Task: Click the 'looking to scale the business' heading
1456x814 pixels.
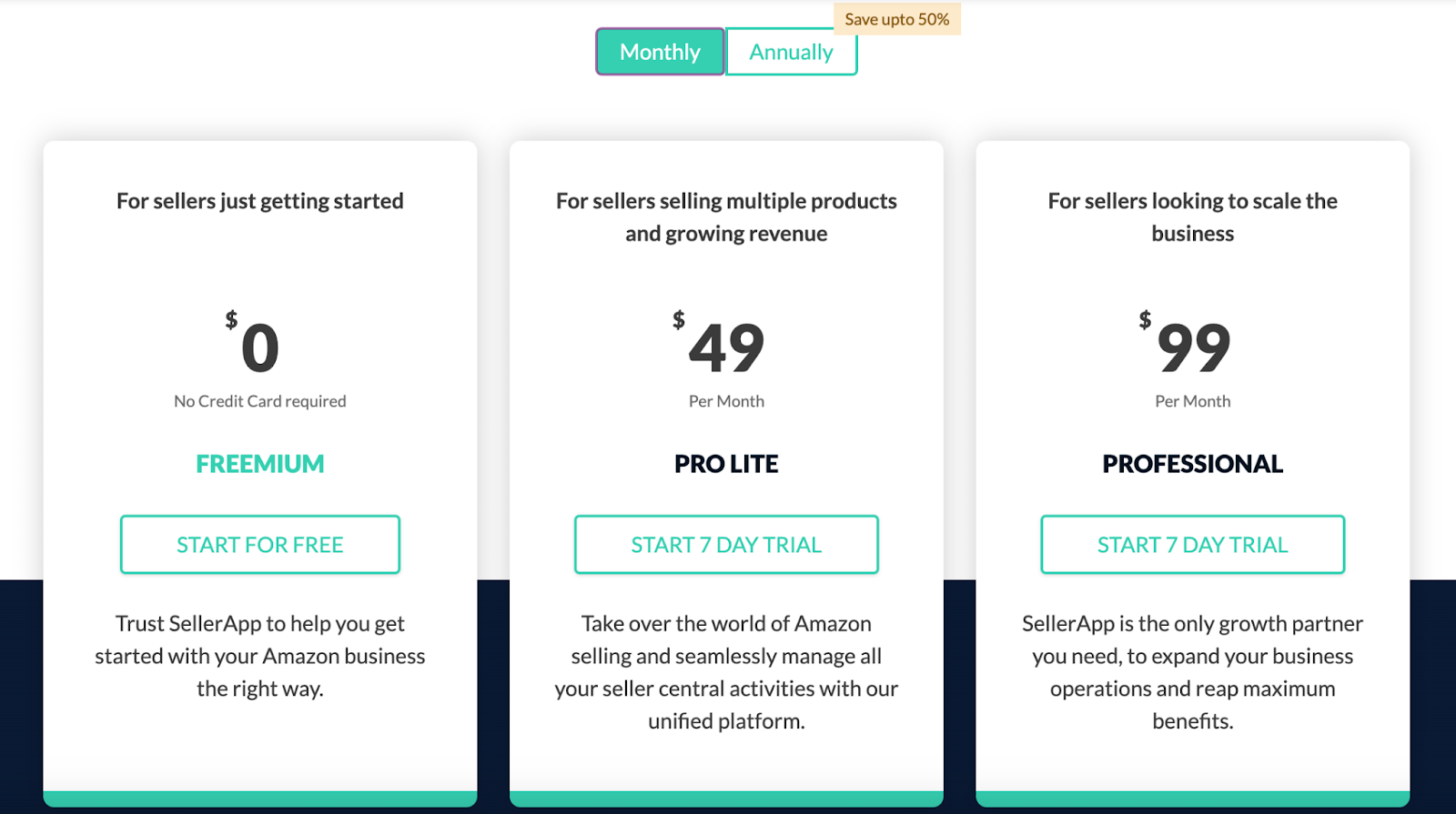Action: 1192,217
